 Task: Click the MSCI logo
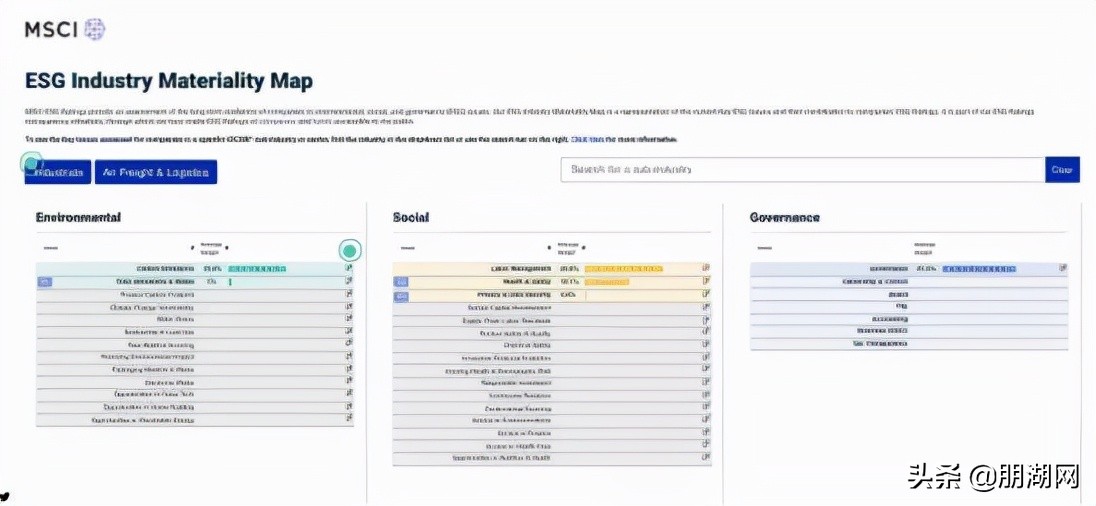(x=65, y=29)
